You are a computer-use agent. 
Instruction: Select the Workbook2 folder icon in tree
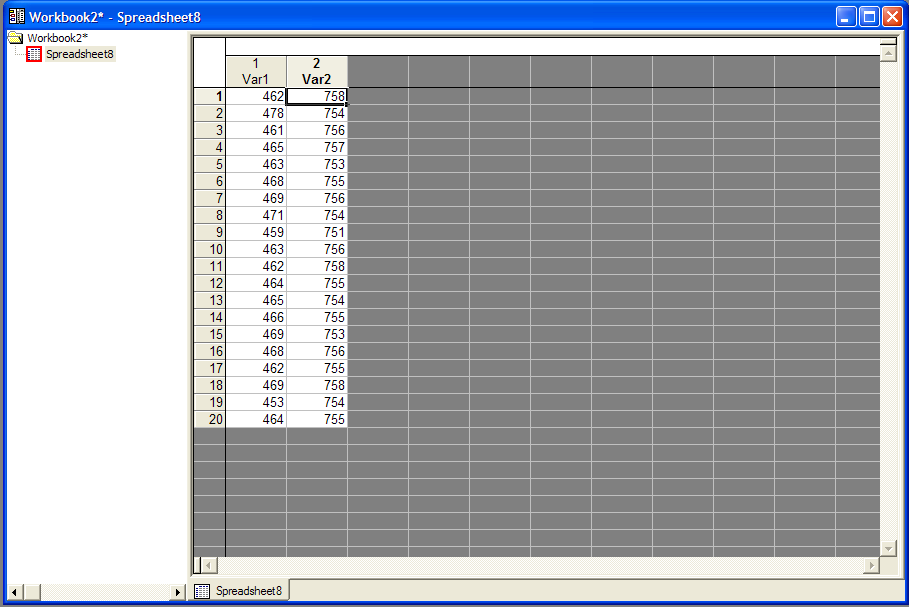click(x=16, y=38)
